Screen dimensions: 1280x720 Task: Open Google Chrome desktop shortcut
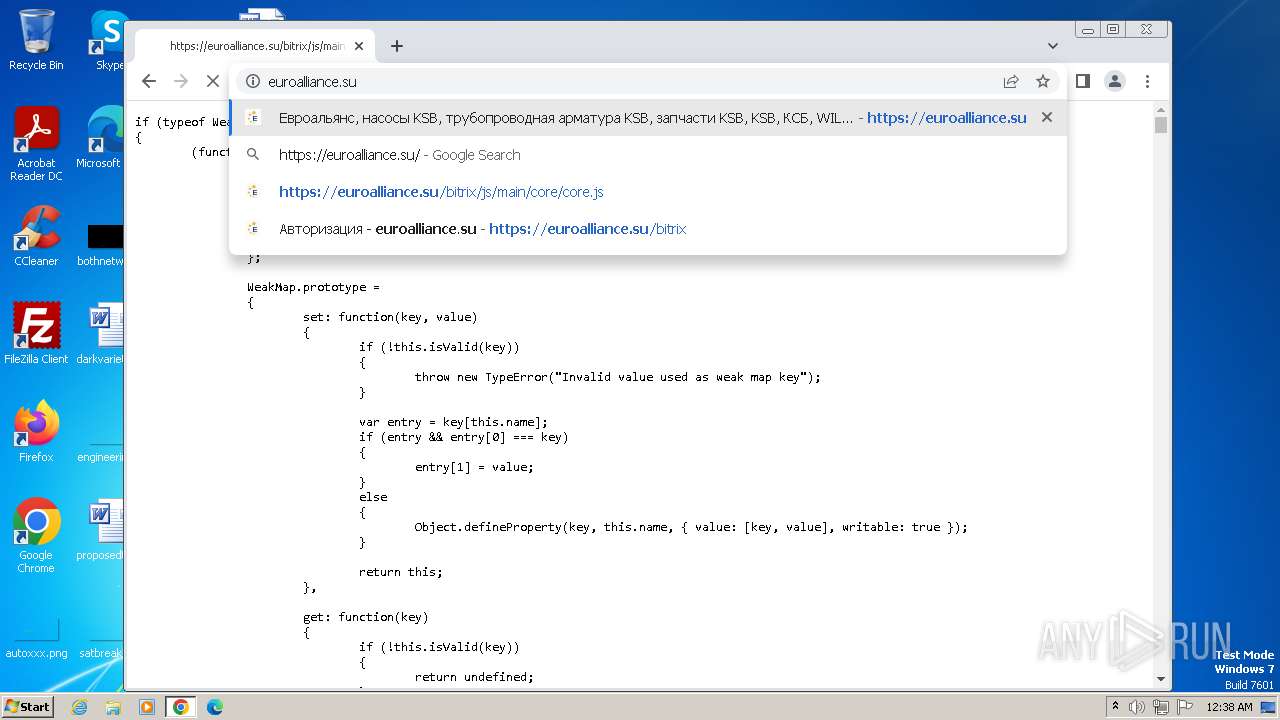click(x=36, y=535)
